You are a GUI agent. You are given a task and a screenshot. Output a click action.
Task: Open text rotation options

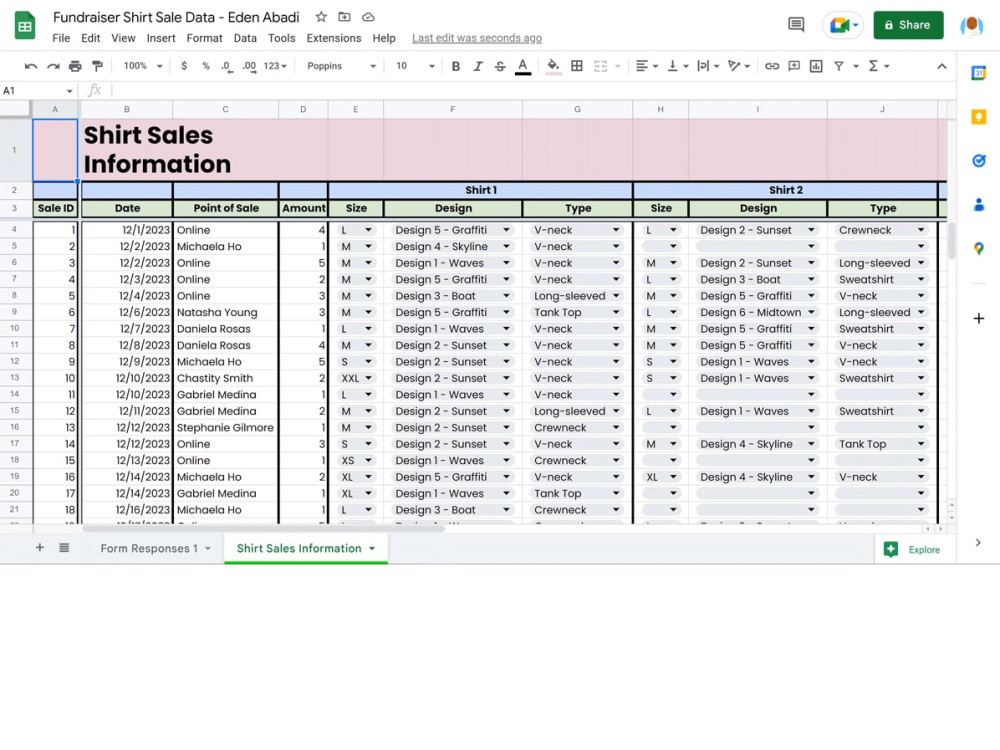738,66
